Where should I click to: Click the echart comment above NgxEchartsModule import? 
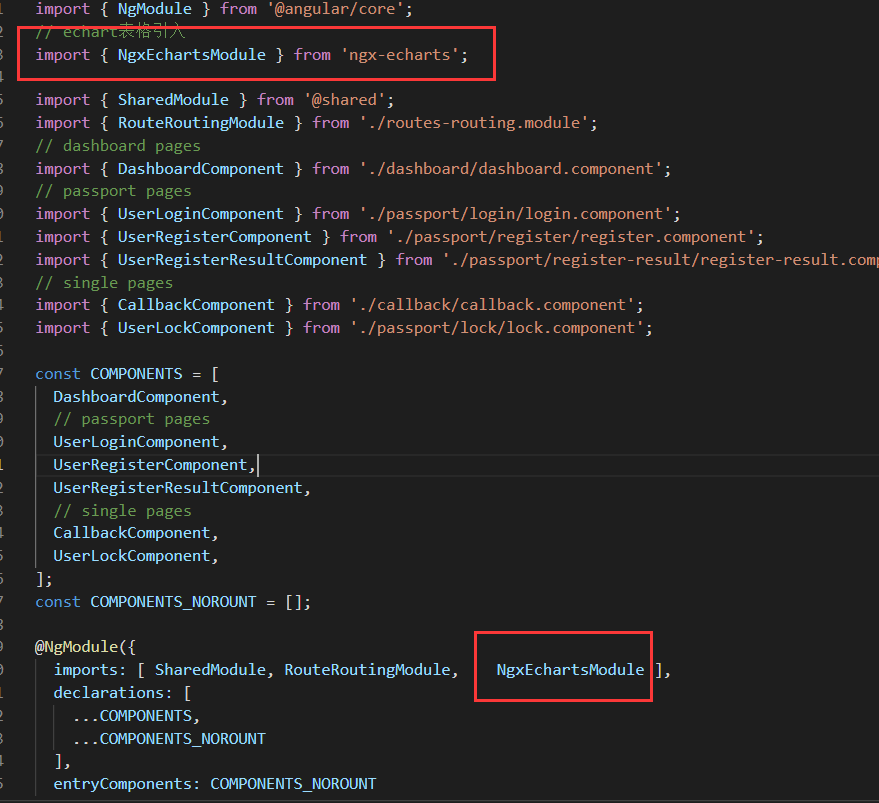(x=110, y=31)
